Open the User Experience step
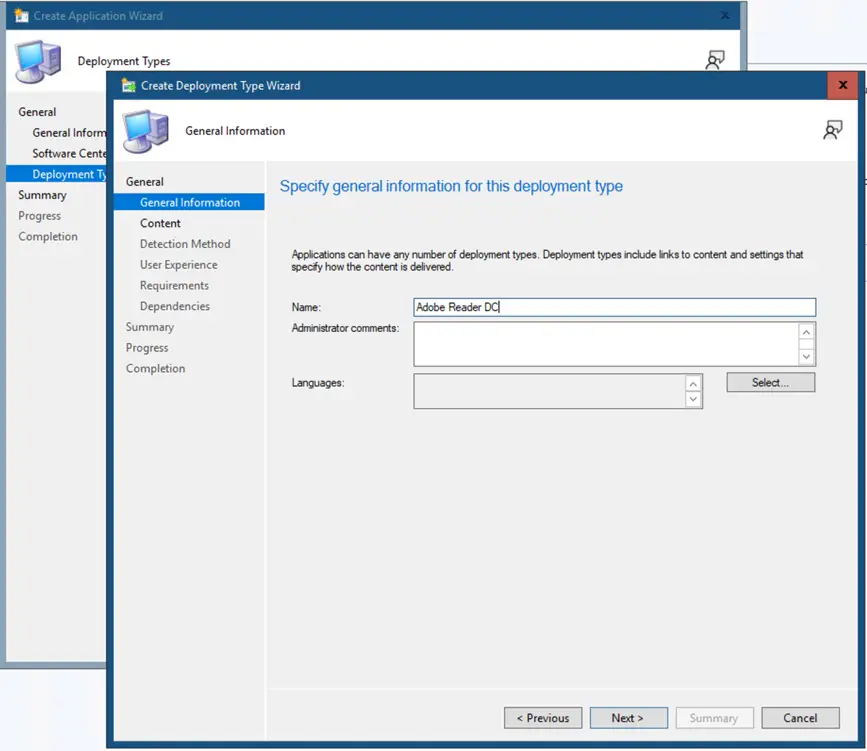867x751 pixels. (178, 265)
